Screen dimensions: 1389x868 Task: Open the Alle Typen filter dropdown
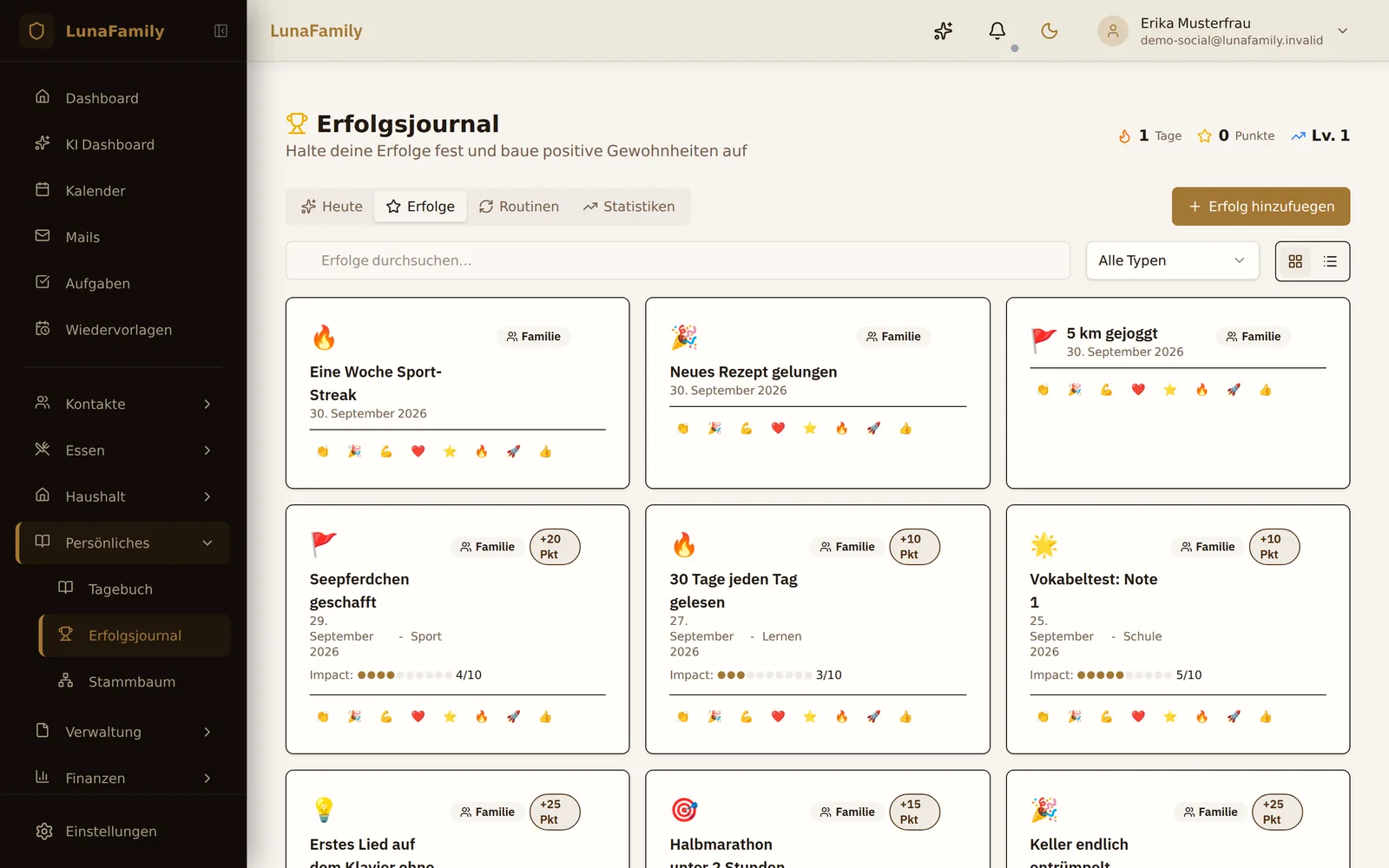tap(1172, 260)
